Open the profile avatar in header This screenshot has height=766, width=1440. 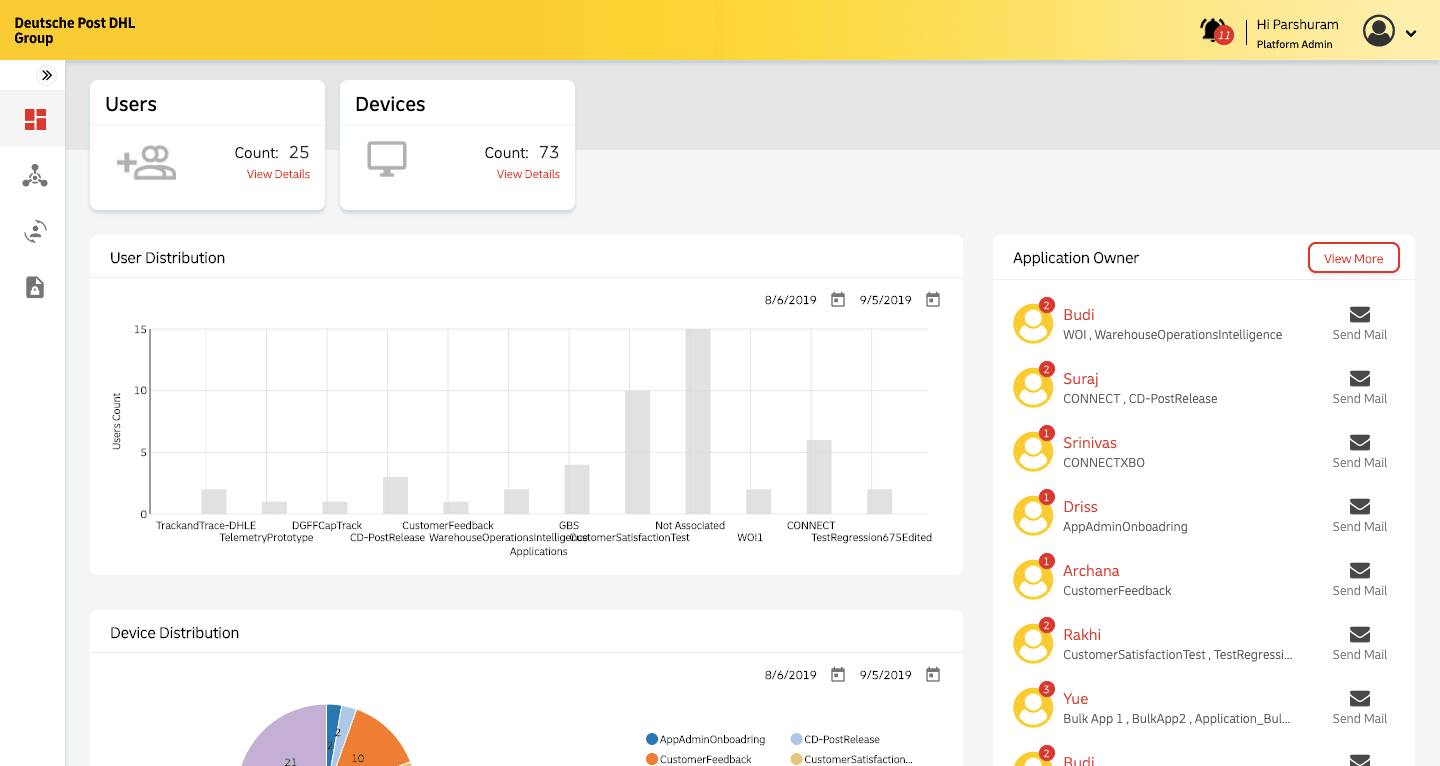coord(1379,31)
